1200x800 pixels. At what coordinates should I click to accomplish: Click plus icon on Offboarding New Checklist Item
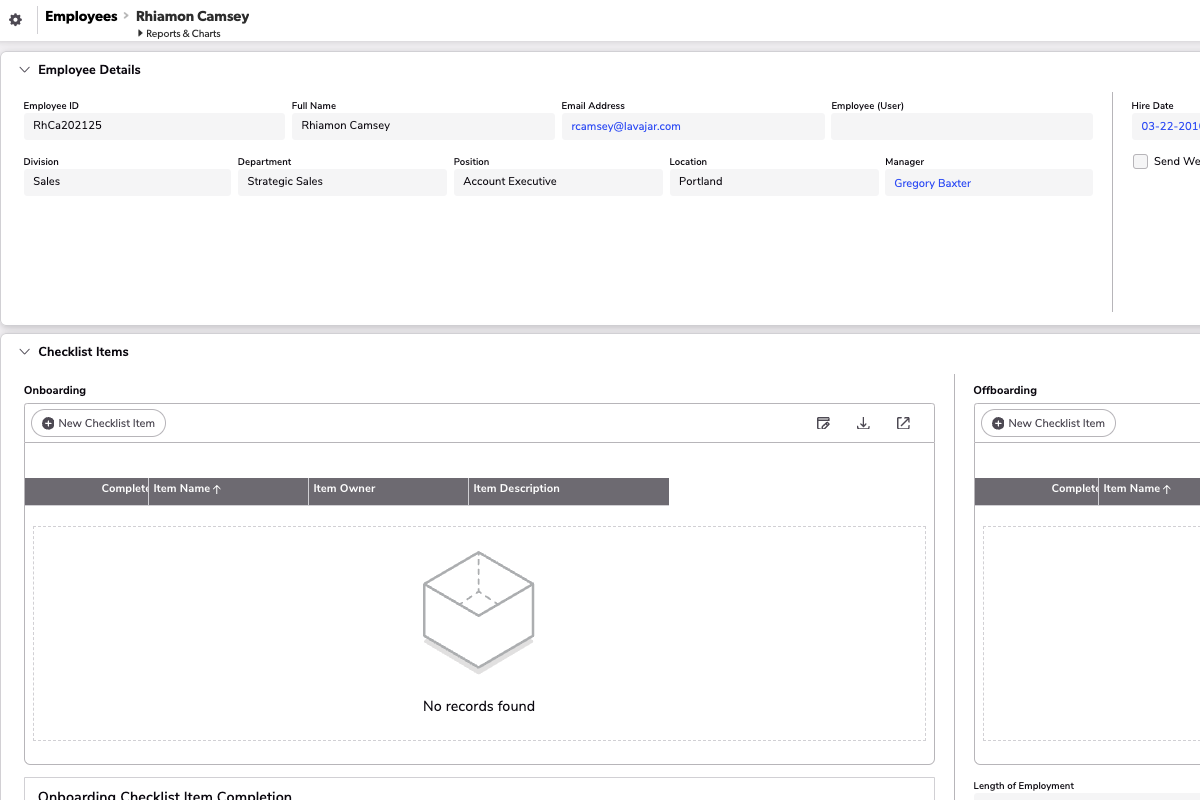coord(998,423)
